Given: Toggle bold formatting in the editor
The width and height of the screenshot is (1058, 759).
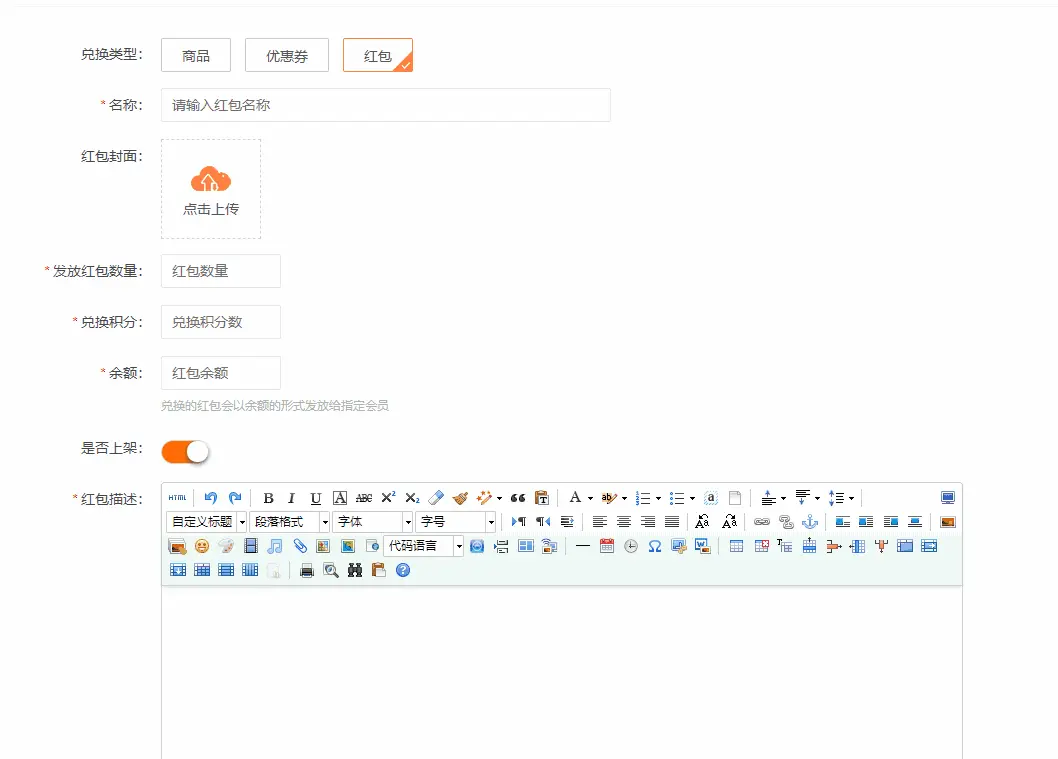Looking at the screenshot, I should [x=268, y=498].
